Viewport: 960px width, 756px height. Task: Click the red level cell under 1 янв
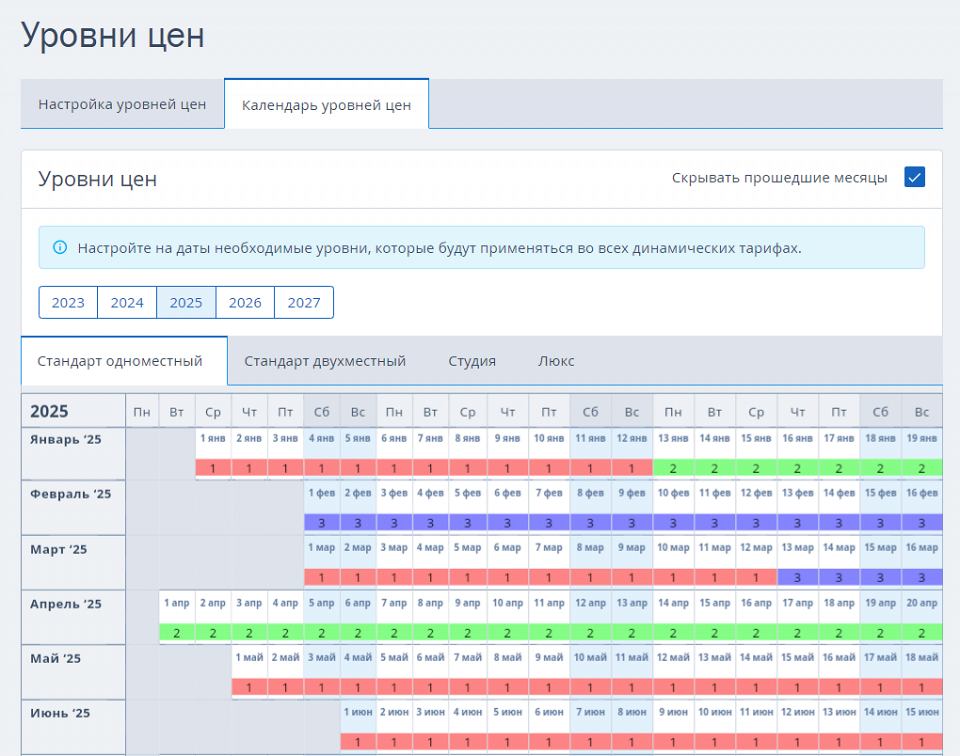pyautogui.click(x=213, y=468)
